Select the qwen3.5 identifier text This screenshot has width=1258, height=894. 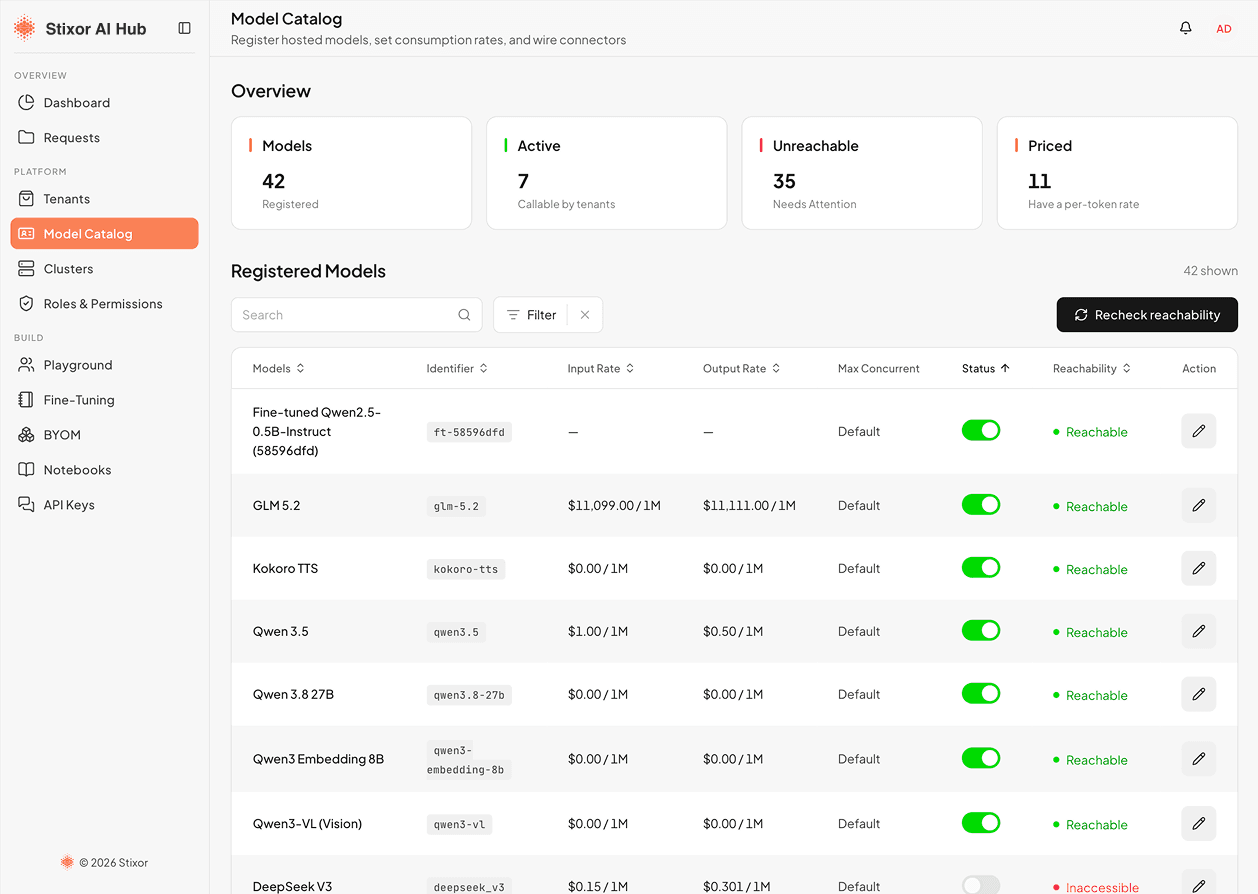(x=456, y=632)
